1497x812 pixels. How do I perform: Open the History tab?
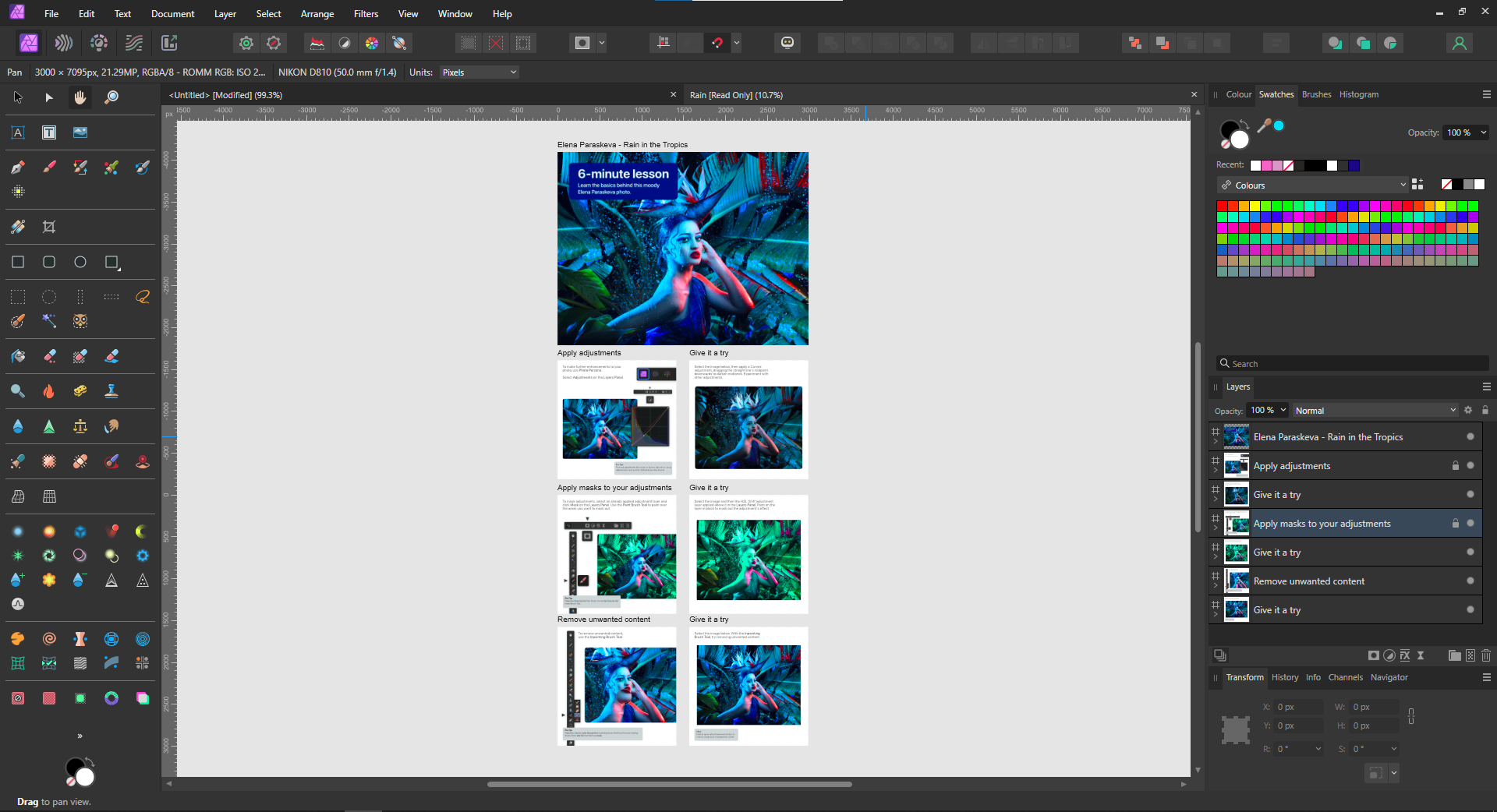[1285, 677]
